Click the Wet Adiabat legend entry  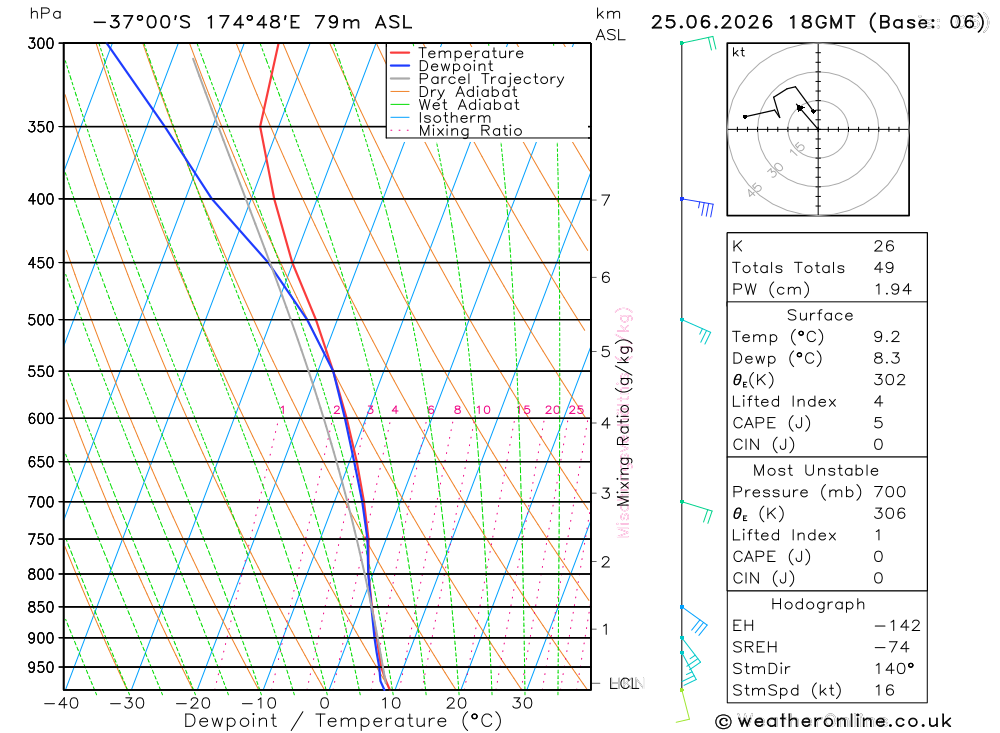455,105
